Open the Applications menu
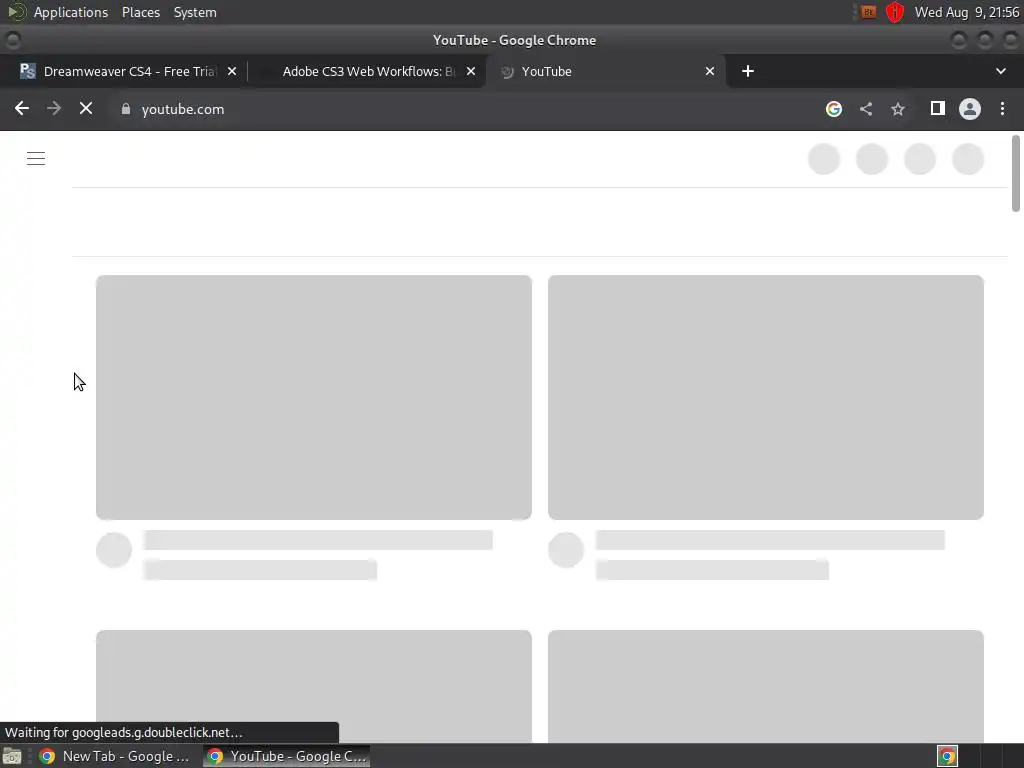This screenshot has width=1024, height=768. 71,12
